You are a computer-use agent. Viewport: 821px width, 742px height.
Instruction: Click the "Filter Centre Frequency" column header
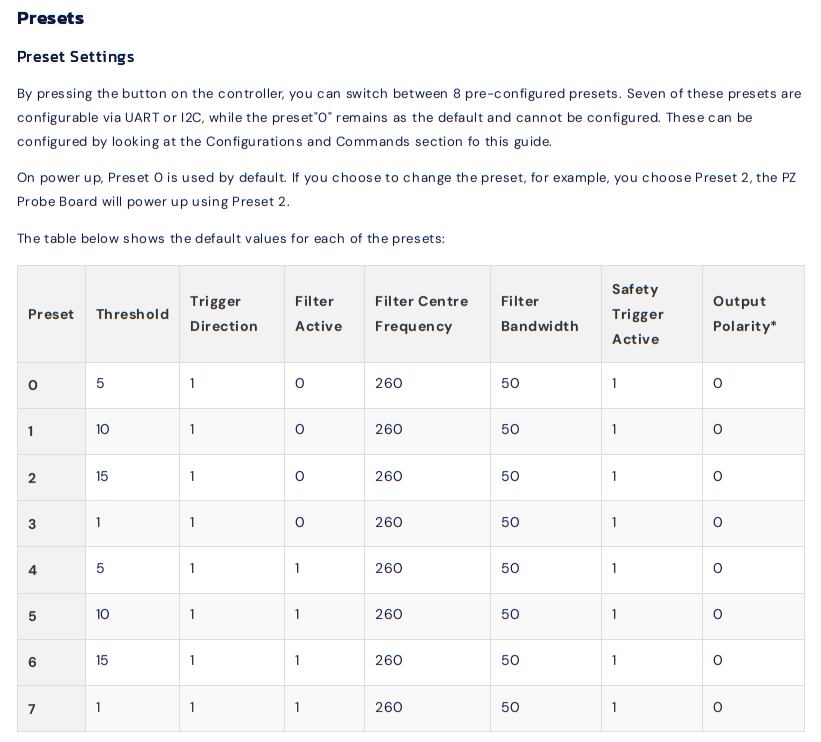[421, 314]
